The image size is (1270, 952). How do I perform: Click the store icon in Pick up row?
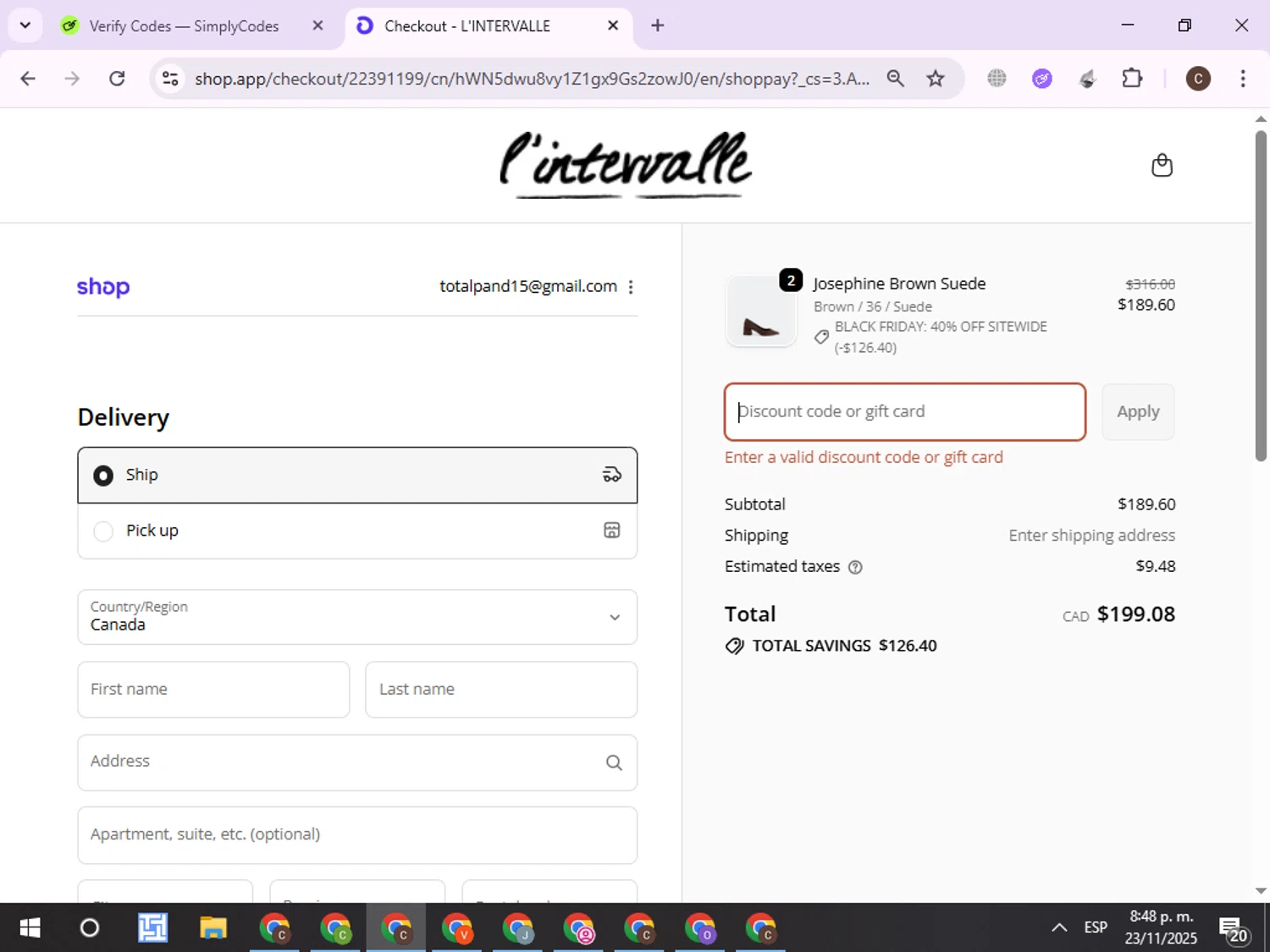[611, 531]
